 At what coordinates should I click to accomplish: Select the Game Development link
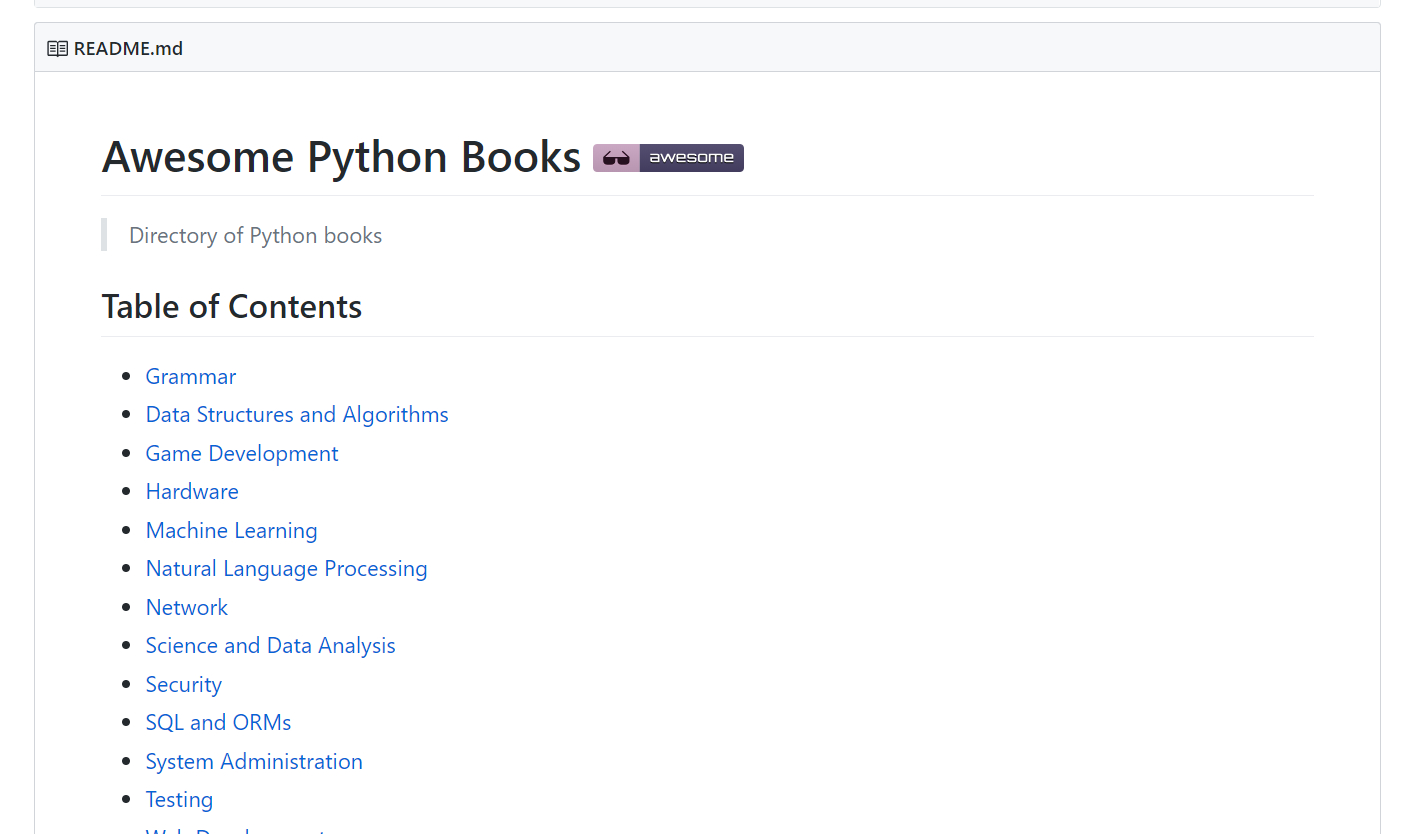pos(241,454)
